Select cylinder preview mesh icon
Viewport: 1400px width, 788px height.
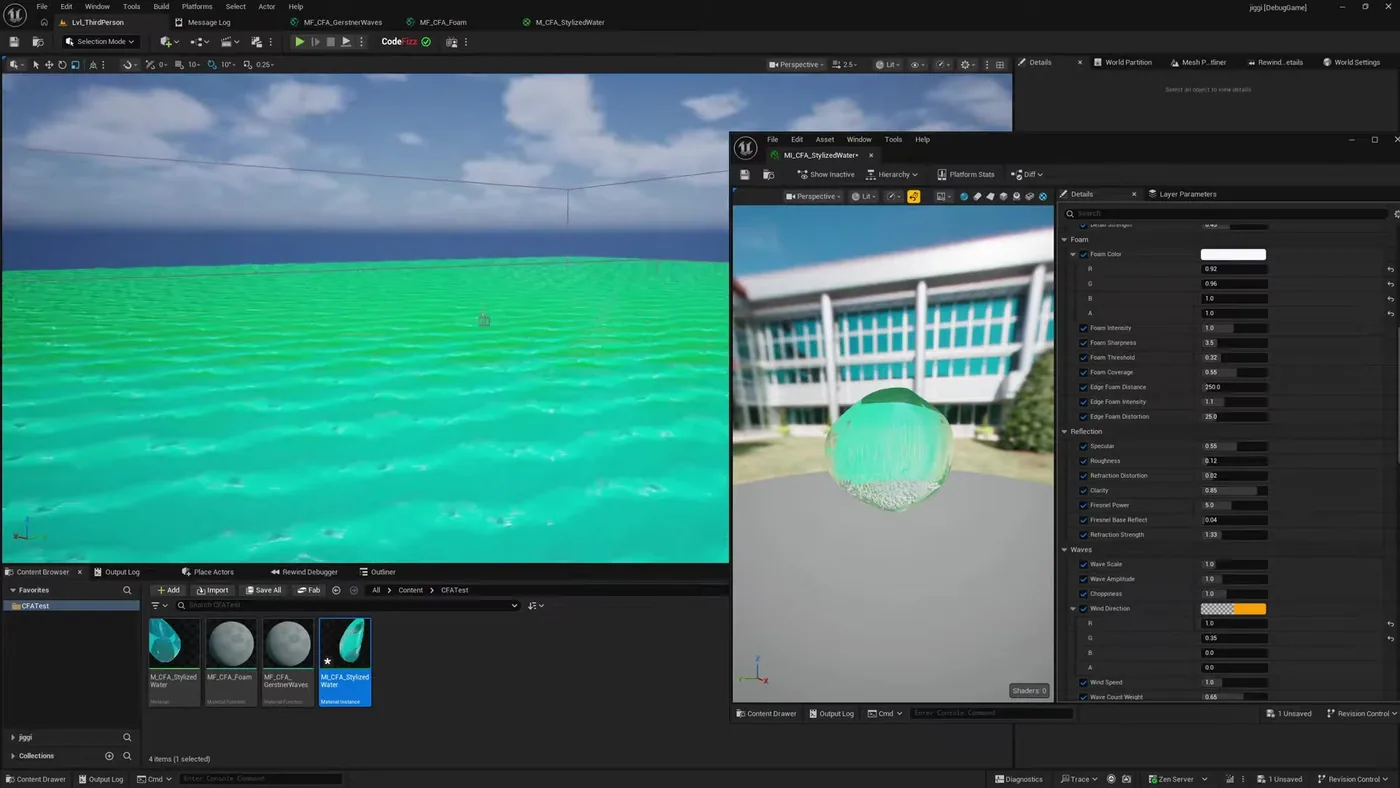pos(977,197)
